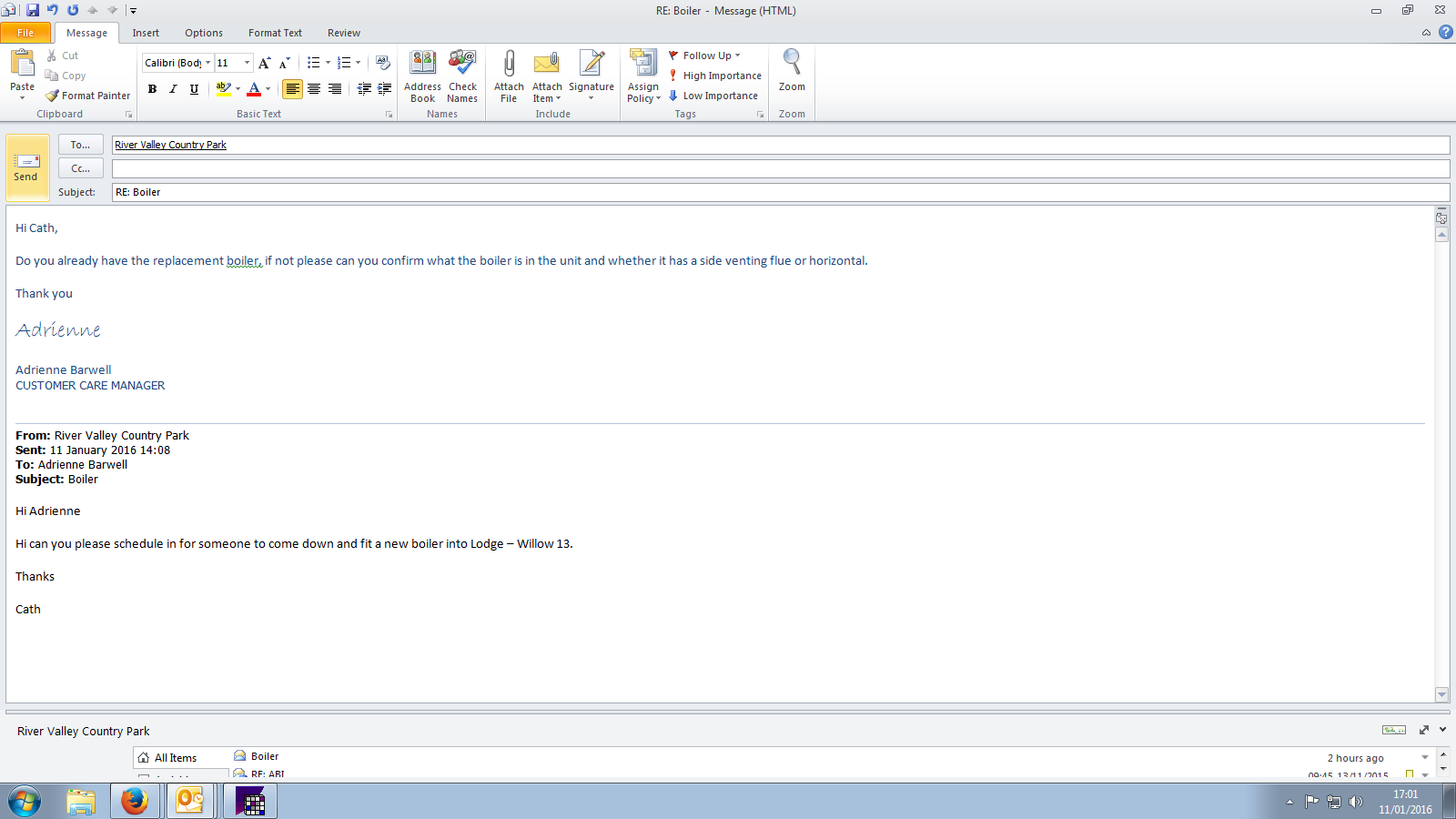Toggle Center alignment
1456x819 pixels.
(x=314, y=89)
